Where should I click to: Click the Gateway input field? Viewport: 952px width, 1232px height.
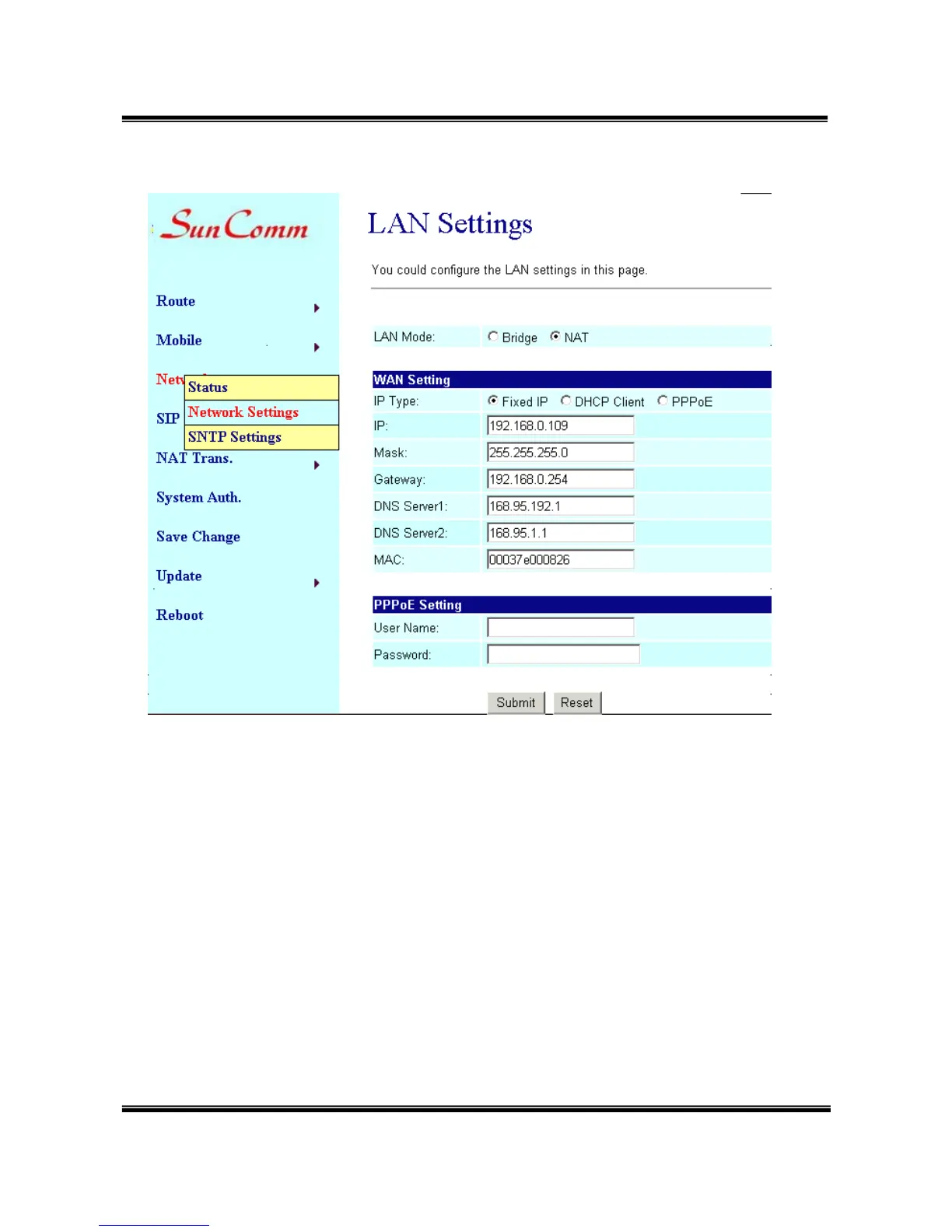(x=560, y=479)
